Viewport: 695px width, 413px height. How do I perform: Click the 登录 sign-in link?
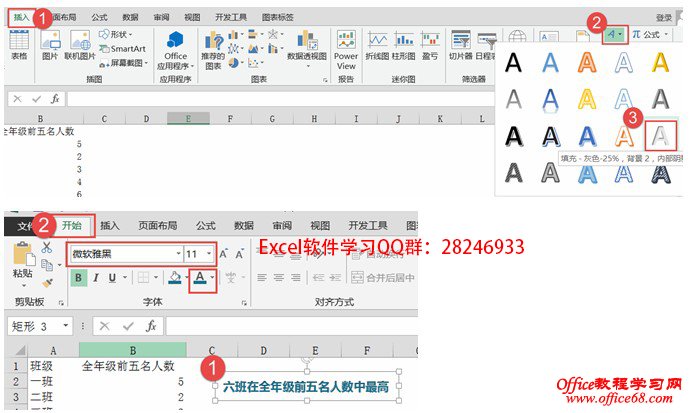click(663, 18)
